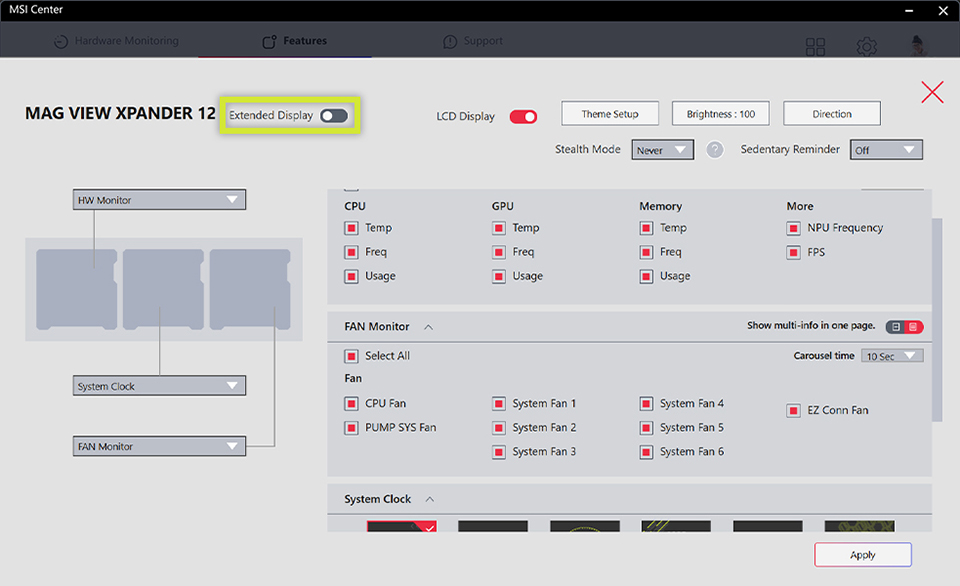Uncheck CPU Usage checkbox
960x586 pixels.
point(351,277)
